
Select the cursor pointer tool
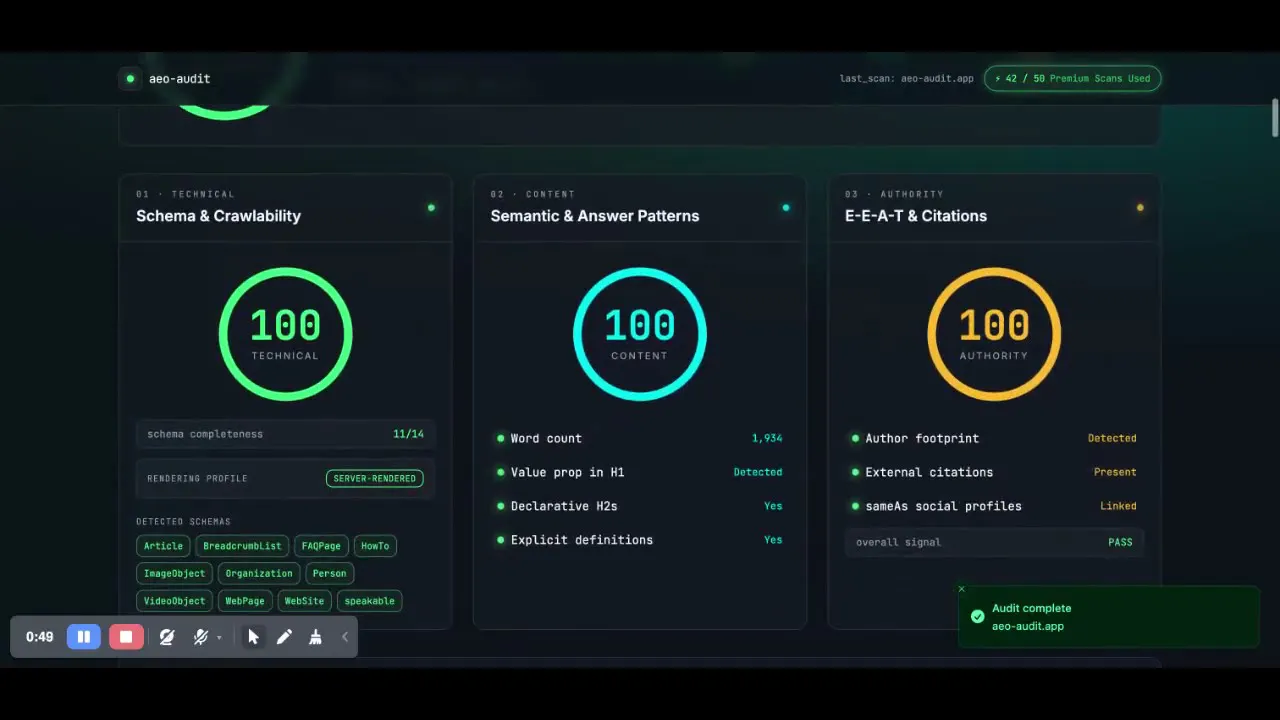click(x=254, y=637)
